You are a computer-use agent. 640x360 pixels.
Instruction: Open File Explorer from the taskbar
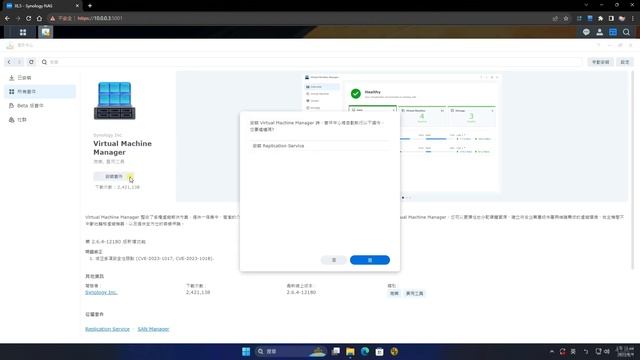coord(350,351)
